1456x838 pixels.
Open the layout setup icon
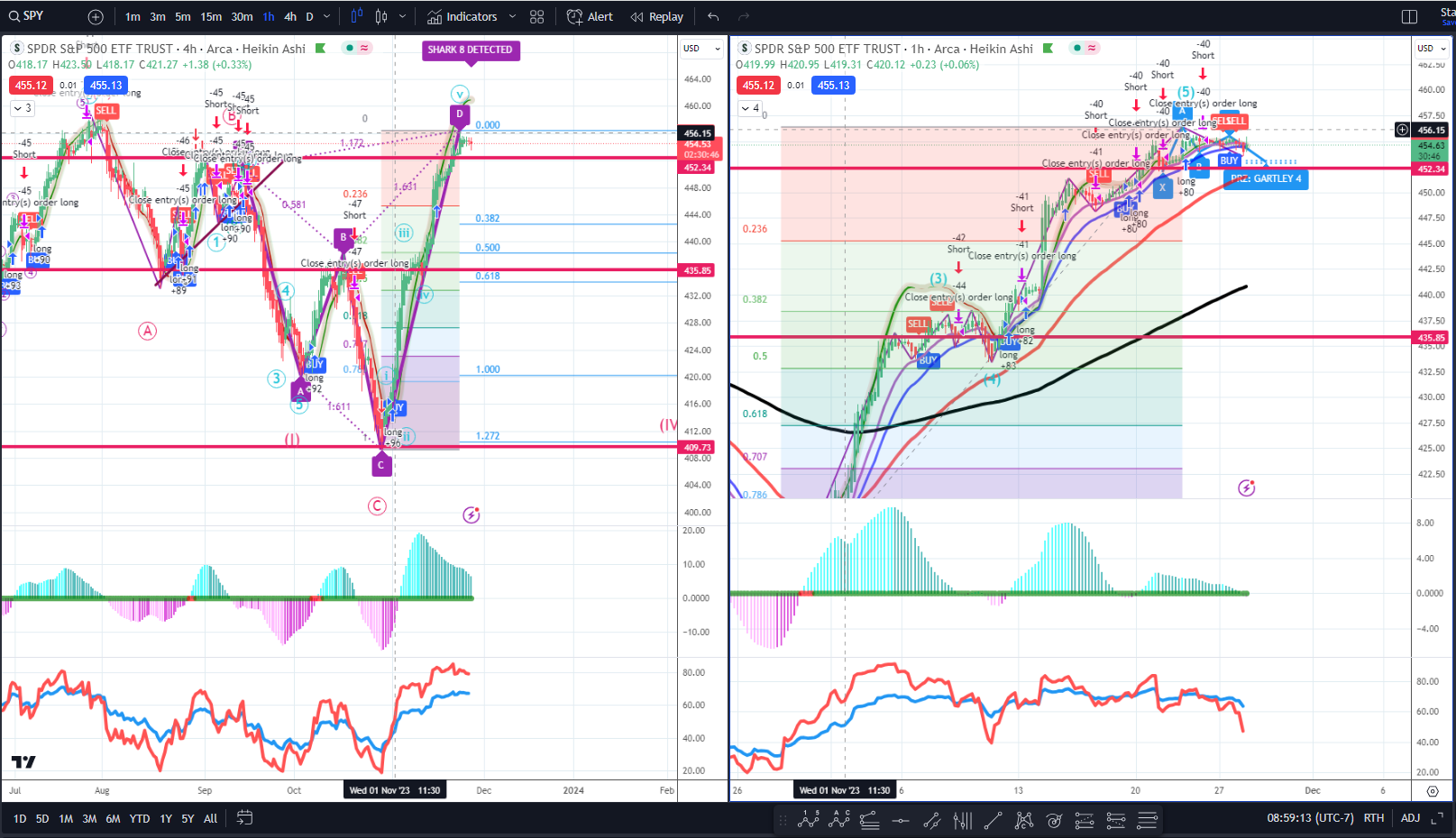tap(1410, 16)
